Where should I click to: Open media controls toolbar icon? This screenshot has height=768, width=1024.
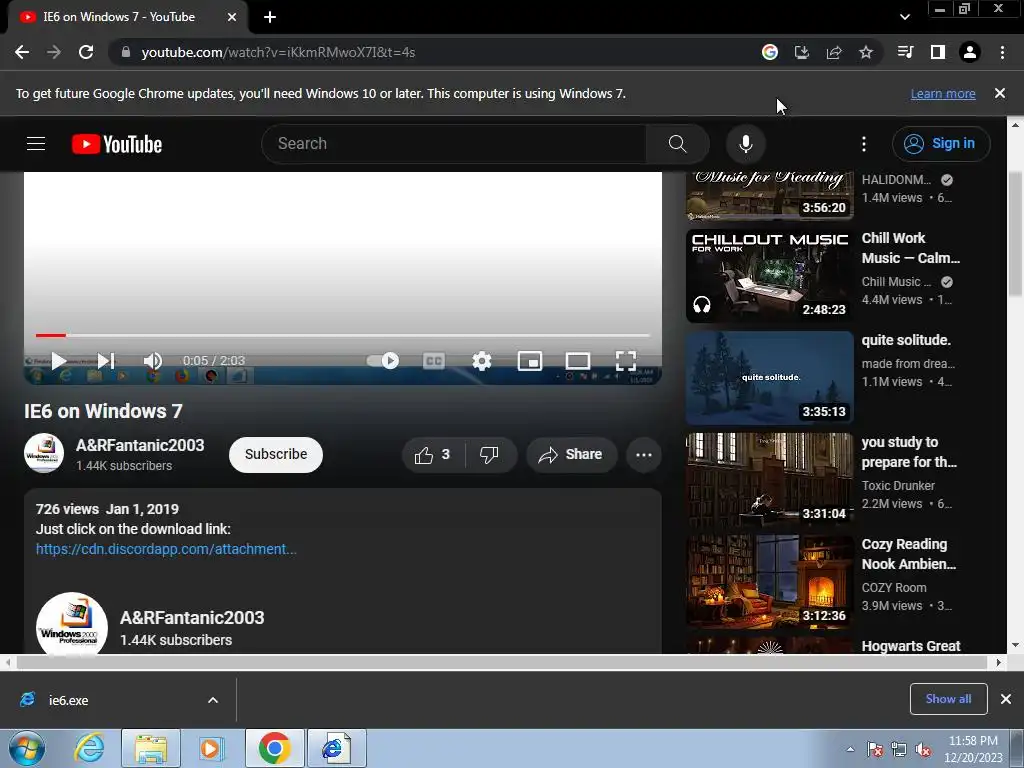click(906, 52)
